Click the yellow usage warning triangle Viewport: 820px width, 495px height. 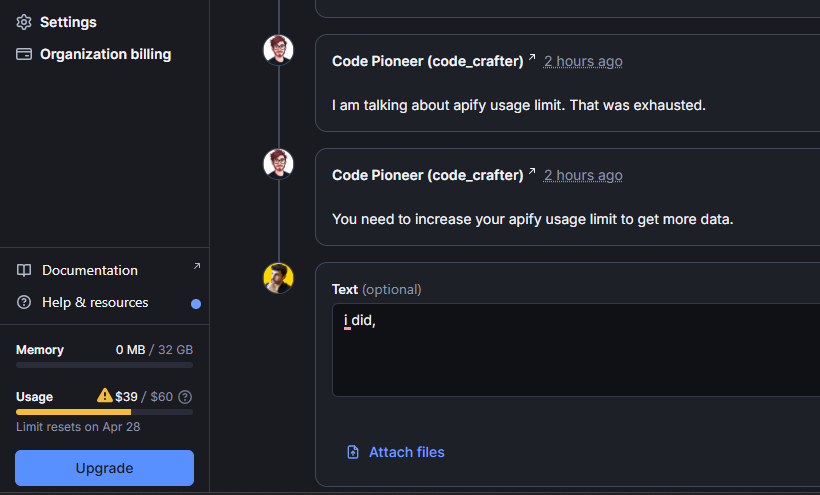coord(105,395)
